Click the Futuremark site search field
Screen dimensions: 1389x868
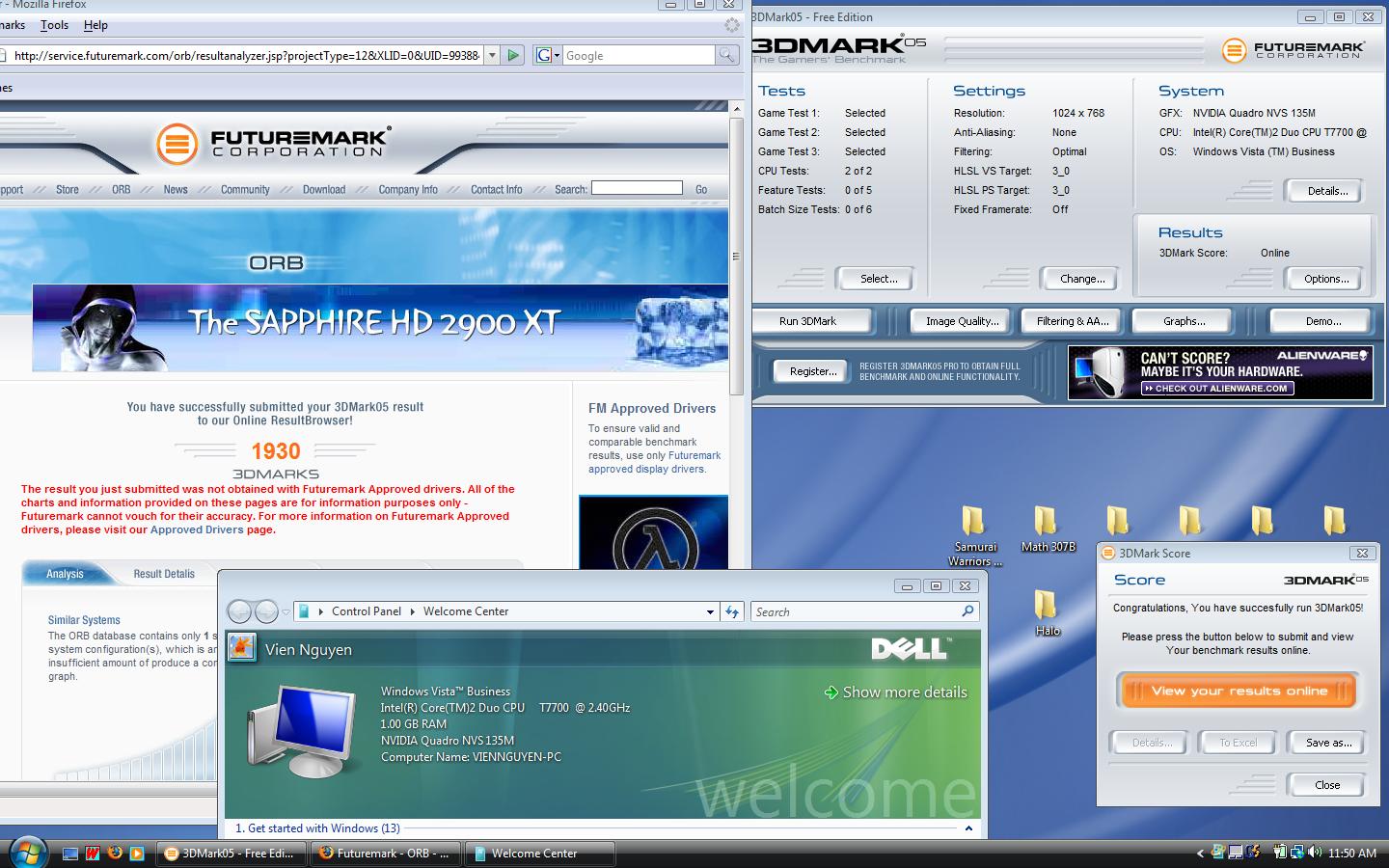click(x=637, y=188)
